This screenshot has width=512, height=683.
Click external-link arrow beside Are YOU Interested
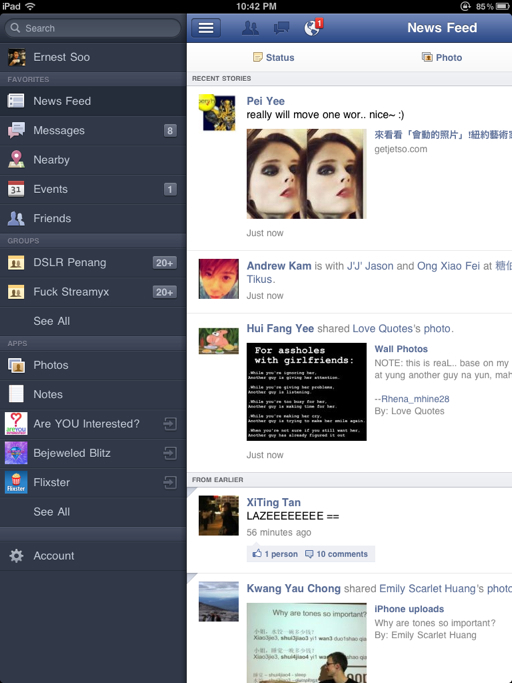click(x=170, y=423)
